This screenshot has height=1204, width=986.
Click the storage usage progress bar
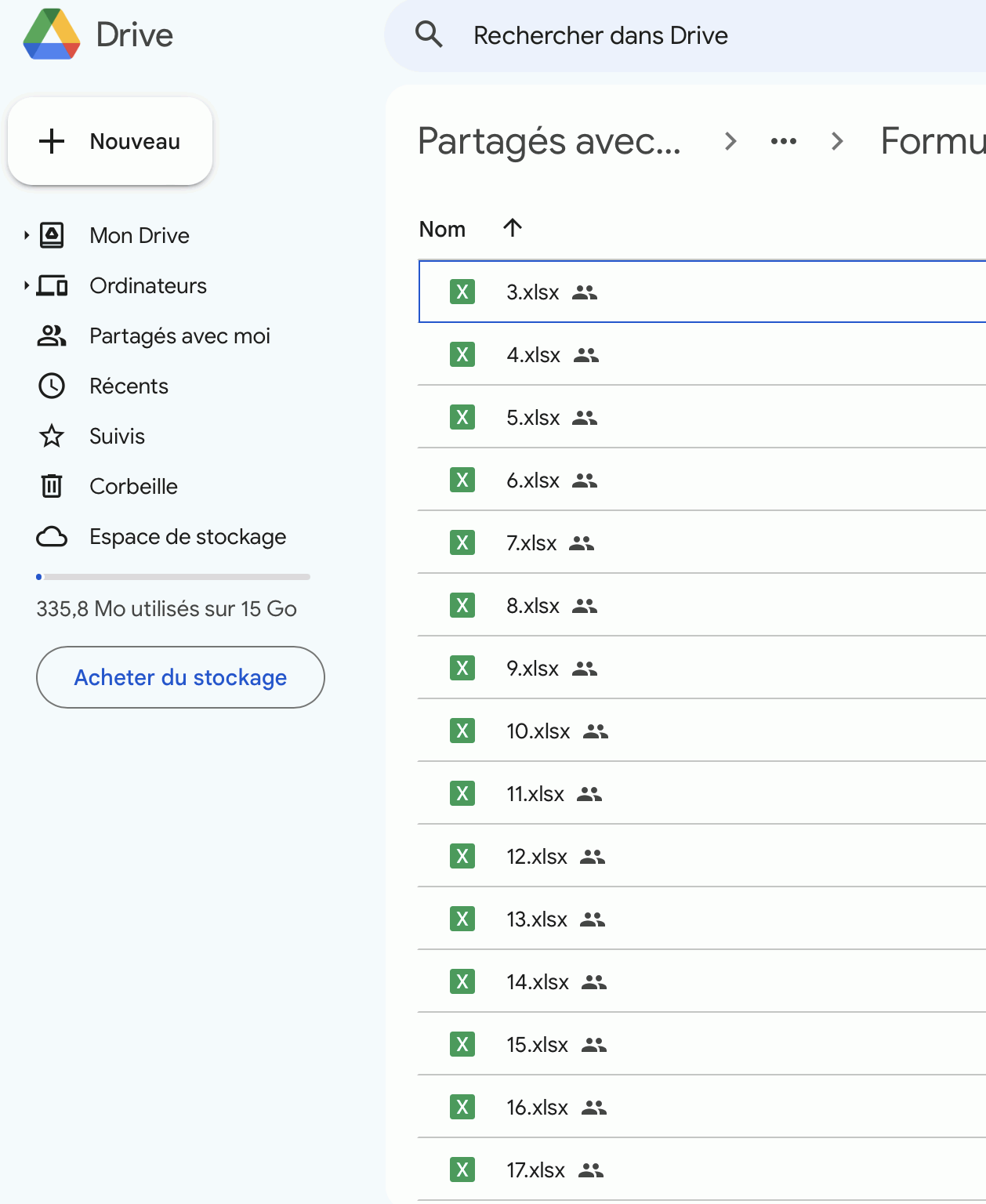coord(172,577)
